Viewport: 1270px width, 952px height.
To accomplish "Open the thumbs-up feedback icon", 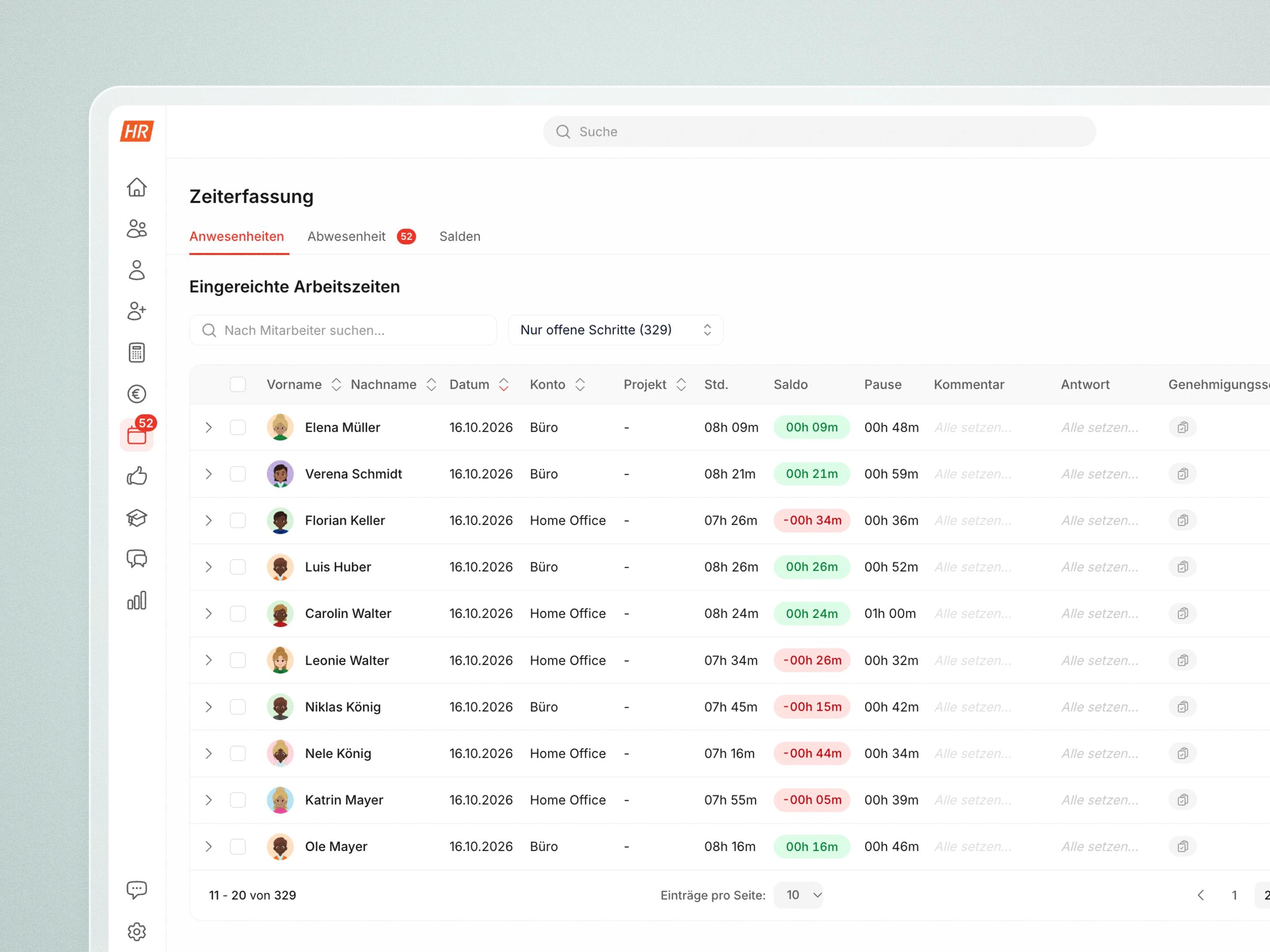I will tap(137, 476).
